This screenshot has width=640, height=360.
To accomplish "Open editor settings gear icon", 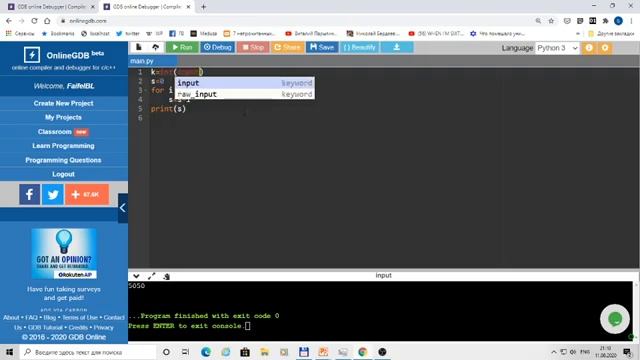I will pyautogui.click(x=605, y=48).
